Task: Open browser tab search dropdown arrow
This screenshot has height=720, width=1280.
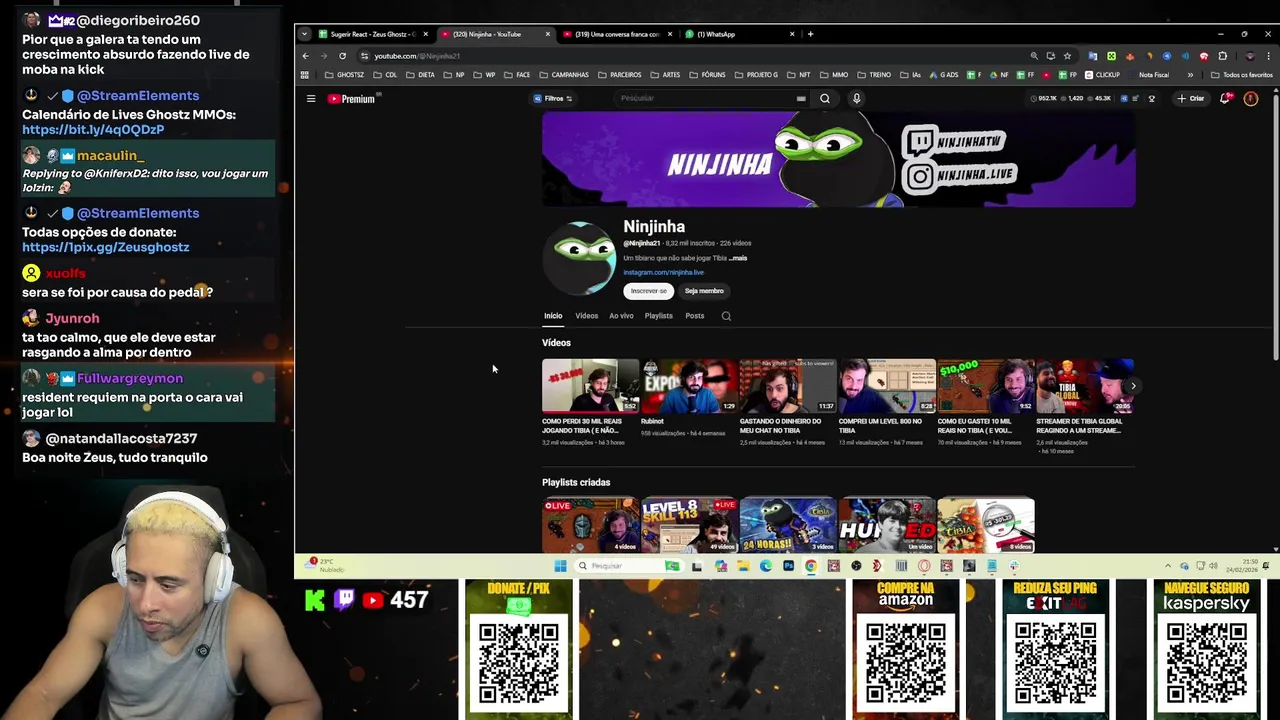Action: 304,34
